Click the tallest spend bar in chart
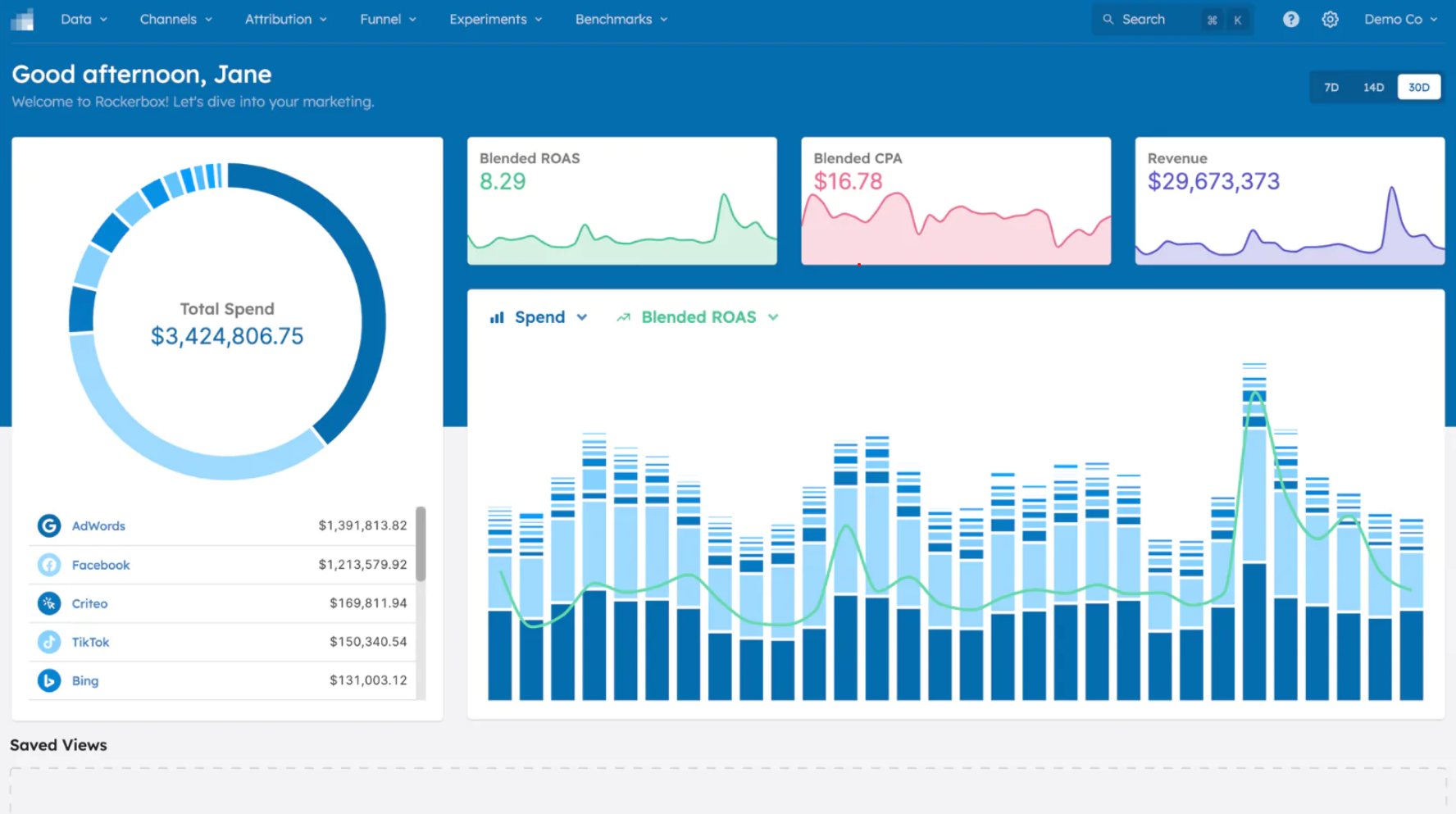This screenshot has width=1456, height=814. pyautogui.click(x=1254, y=531)
